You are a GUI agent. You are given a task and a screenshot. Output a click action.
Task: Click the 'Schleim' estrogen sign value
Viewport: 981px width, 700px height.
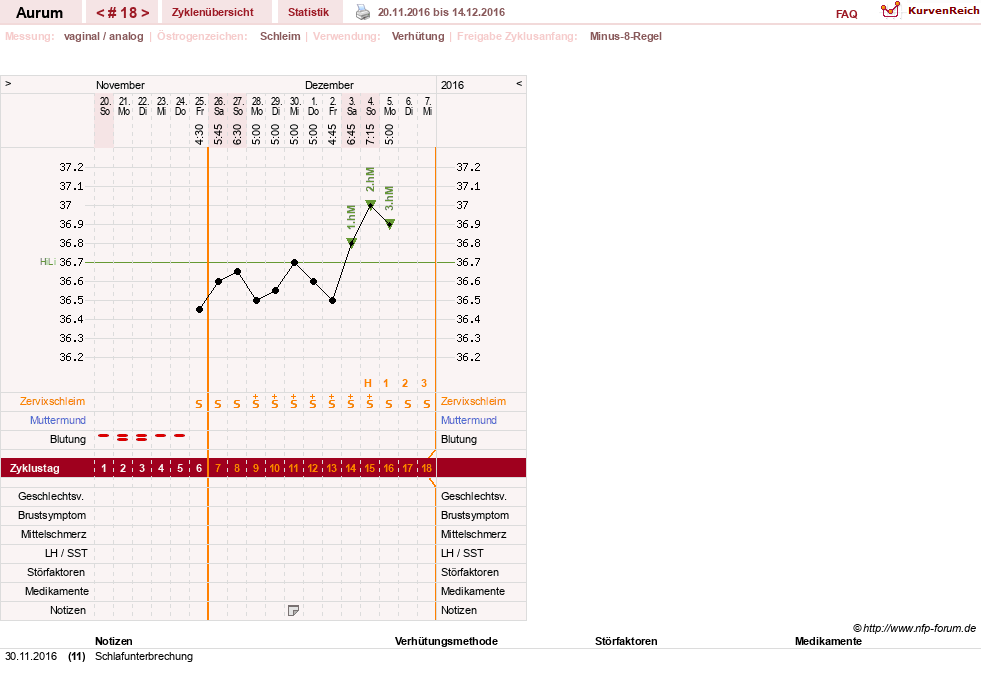(280, 36)
